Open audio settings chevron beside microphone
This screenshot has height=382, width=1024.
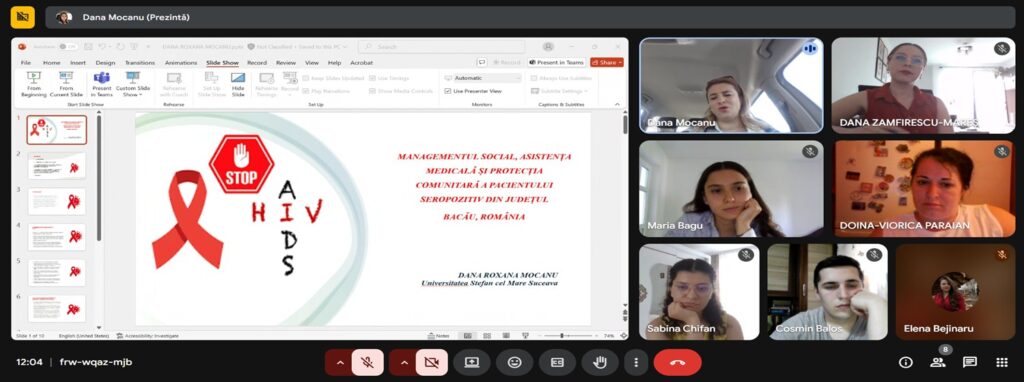[x=340, y=362]
